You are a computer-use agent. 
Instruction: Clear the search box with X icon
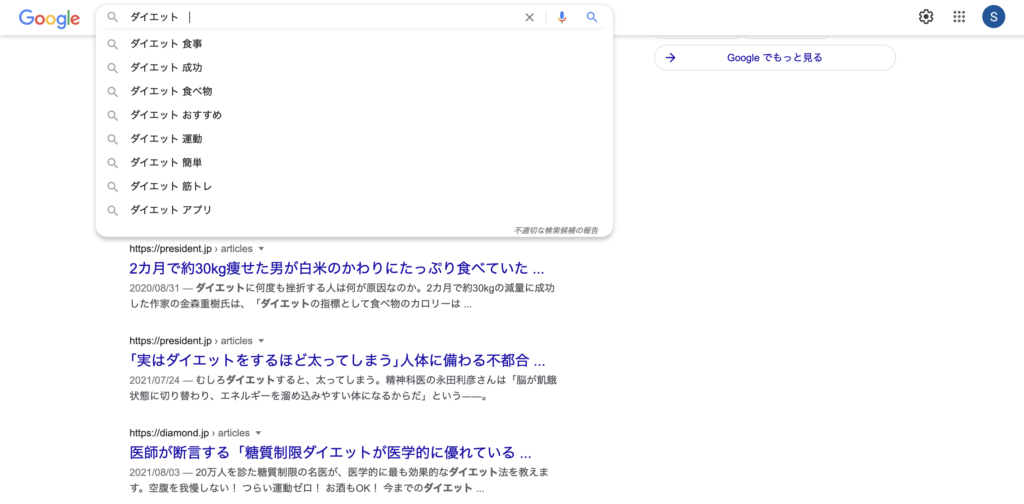click(530, 17)
